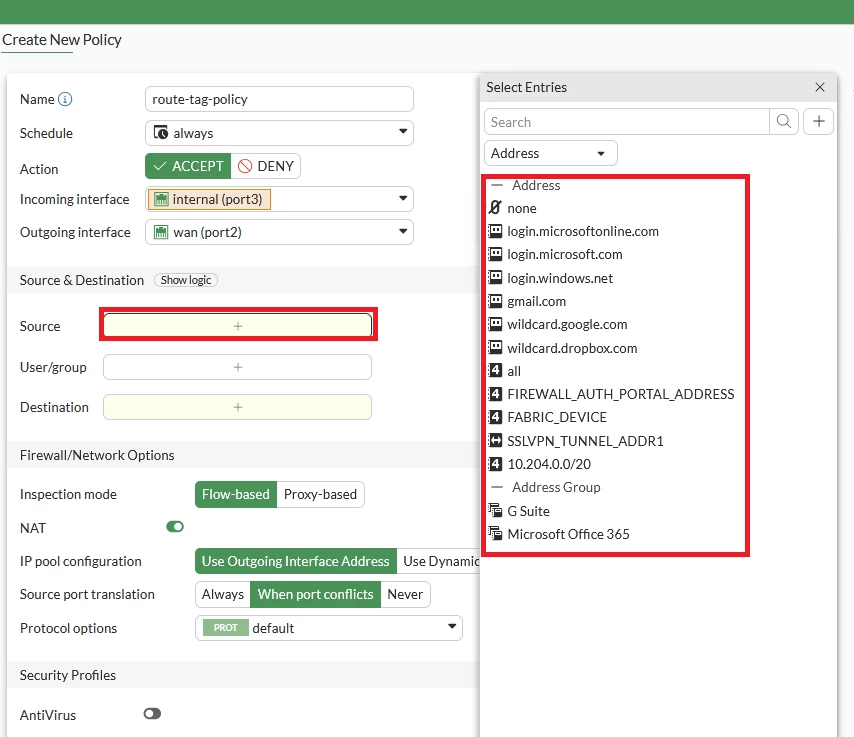Click the range icon beside SSLVPN_TUNNEL_ADDR1
The width and height of the screenshot is (854, 737).
pos(495,441)
